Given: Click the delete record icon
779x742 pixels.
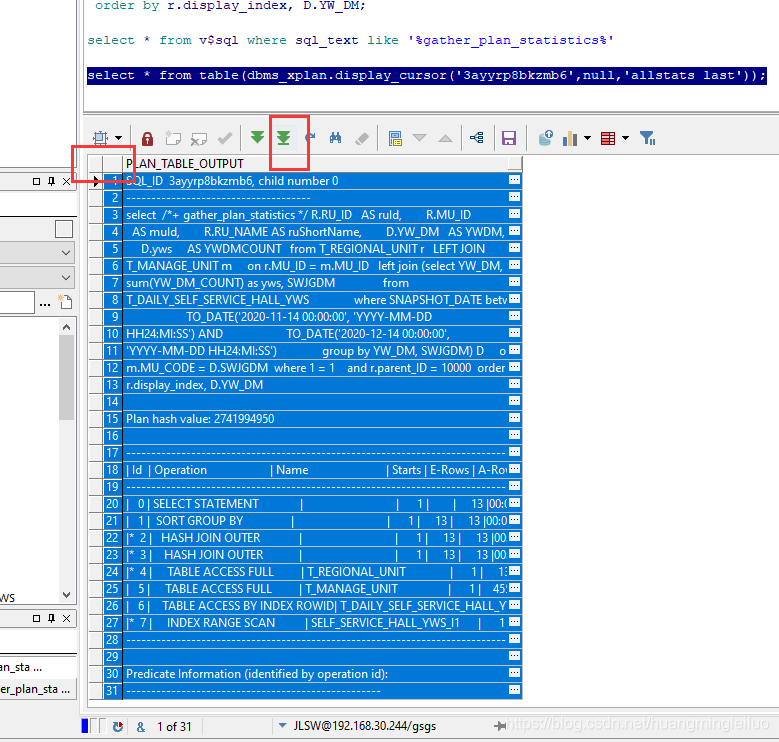Looking at the screenshot, I should click(199, 139).
